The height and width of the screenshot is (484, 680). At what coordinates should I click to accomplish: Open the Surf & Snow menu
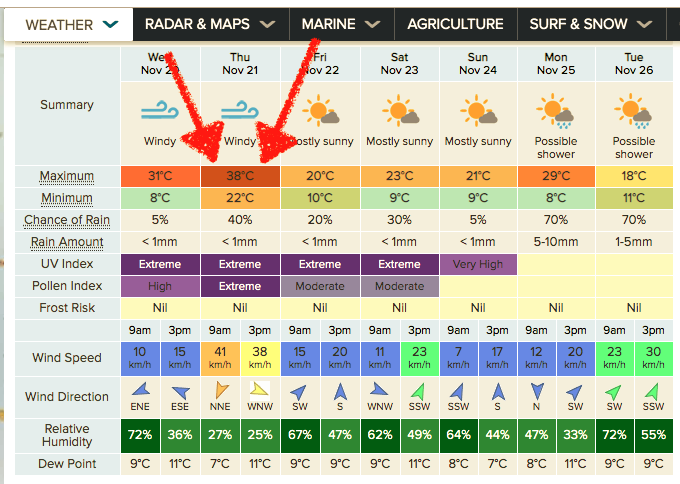pyautogui.click(x=591, y=23)
